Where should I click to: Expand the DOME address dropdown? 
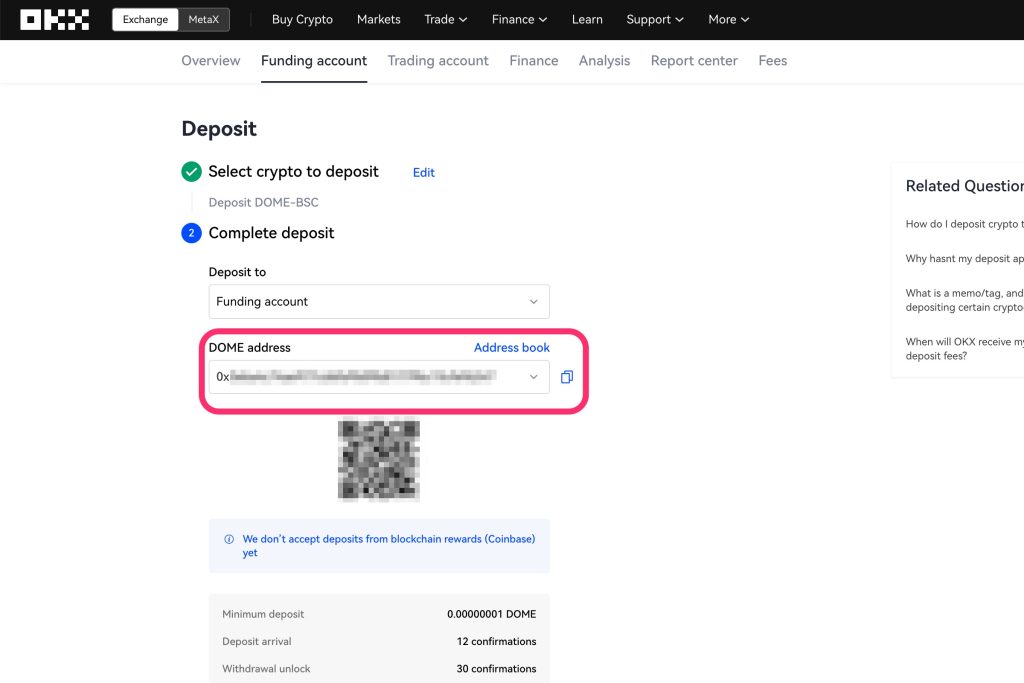pyautogui.click(x=533, y=377)
